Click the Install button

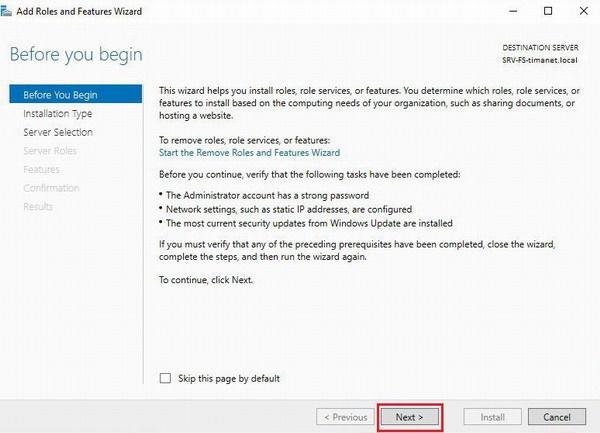pyautogui.click(x=492, y=417)
